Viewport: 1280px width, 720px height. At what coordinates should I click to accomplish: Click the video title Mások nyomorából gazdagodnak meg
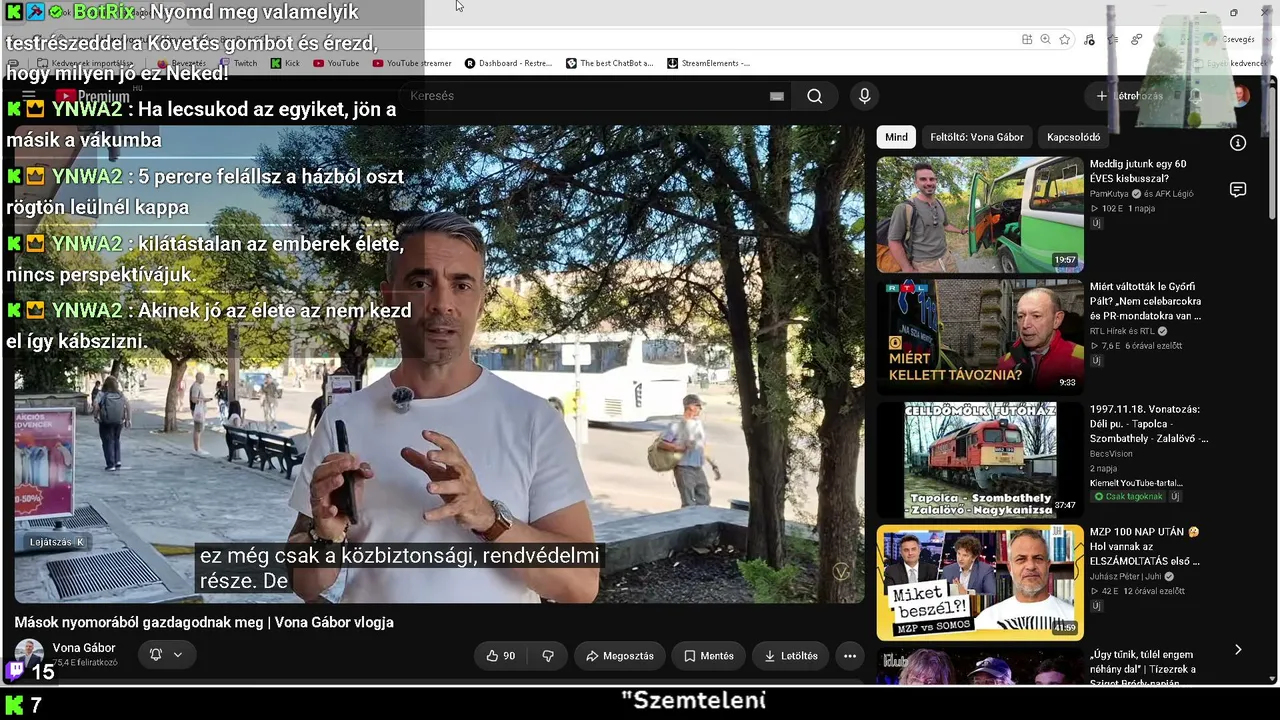point(204,622)
